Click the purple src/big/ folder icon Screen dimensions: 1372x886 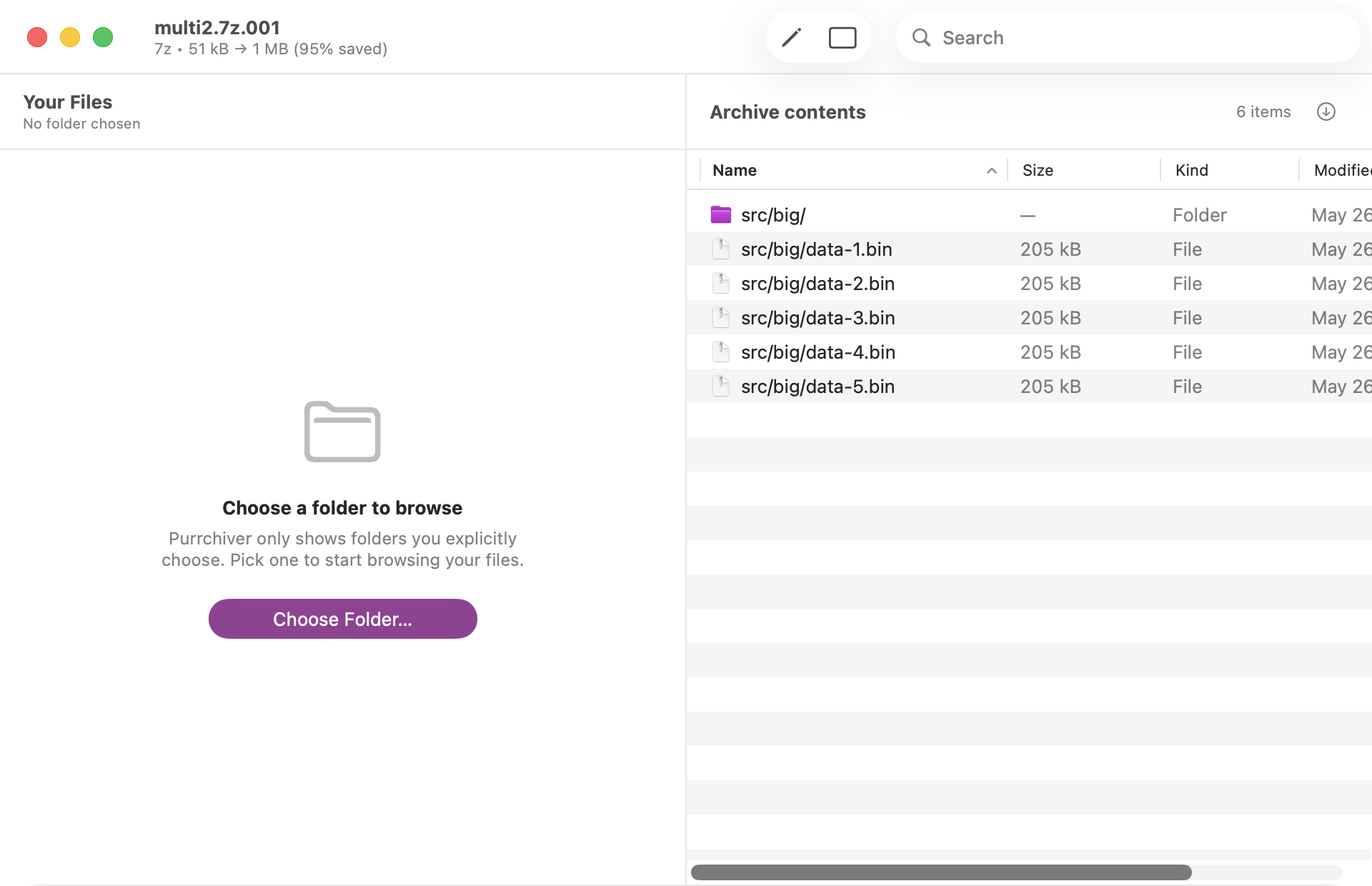721,214
